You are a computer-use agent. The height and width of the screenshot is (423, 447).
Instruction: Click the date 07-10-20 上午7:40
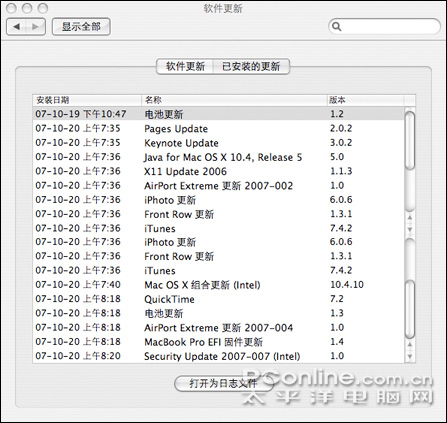click(78, 285)
